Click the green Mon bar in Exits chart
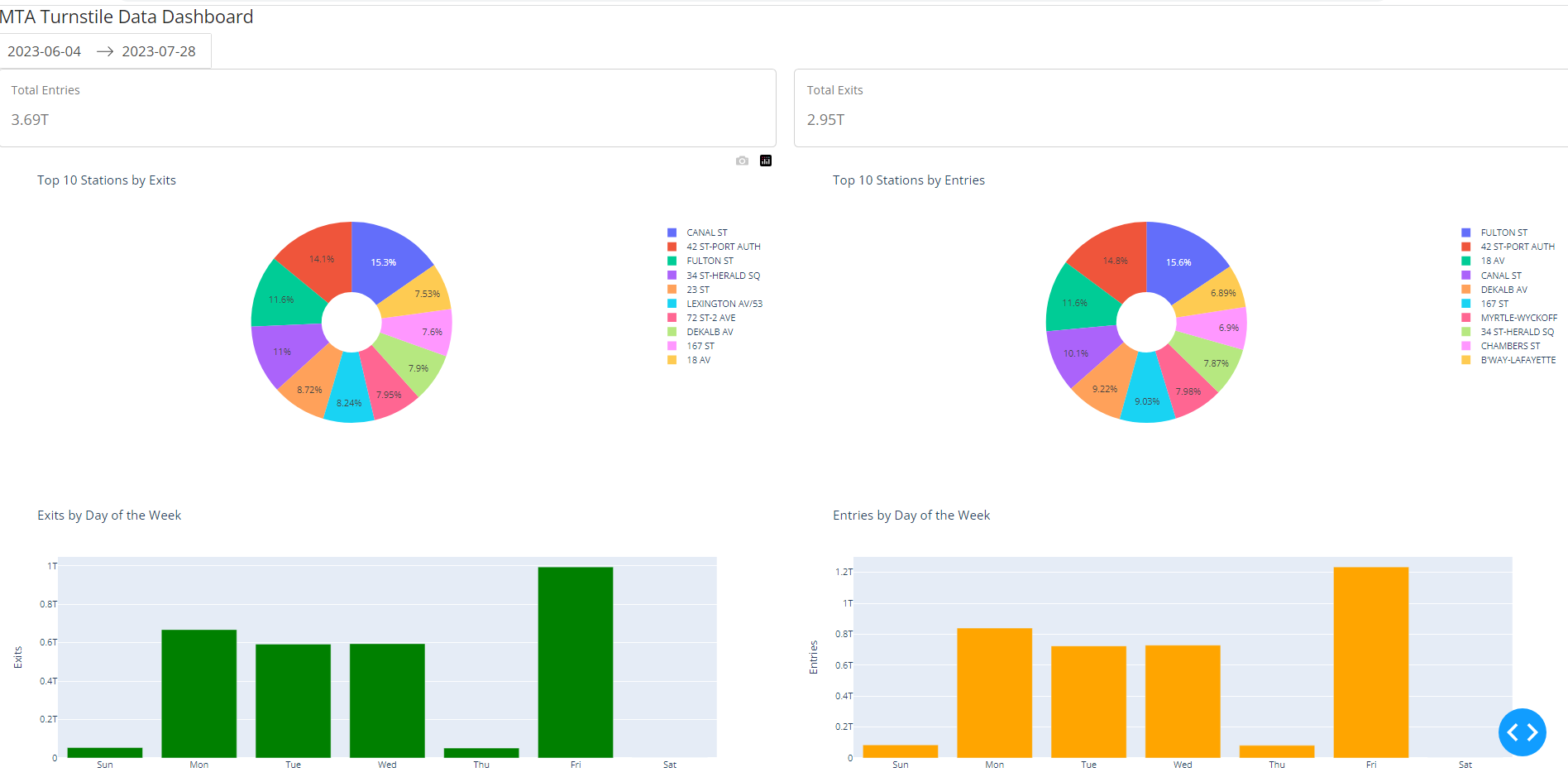The image size is (1568, 777). [199, 693]
